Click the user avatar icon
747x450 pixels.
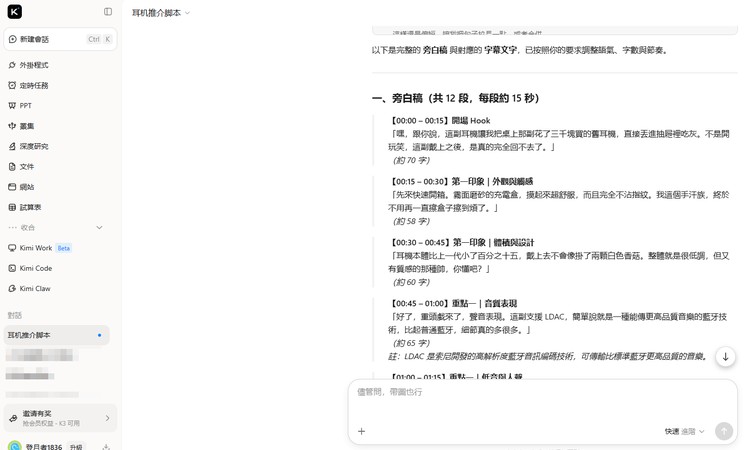tap(14, 447)
